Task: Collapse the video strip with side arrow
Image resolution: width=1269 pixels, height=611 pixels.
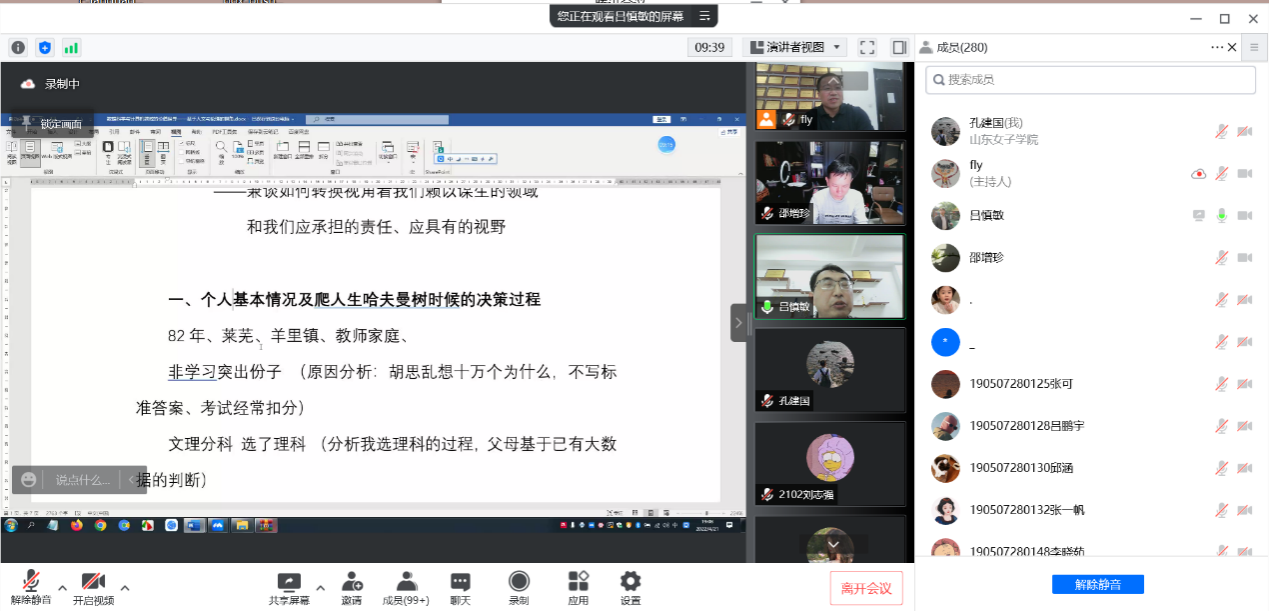Action: coord(739,323)
